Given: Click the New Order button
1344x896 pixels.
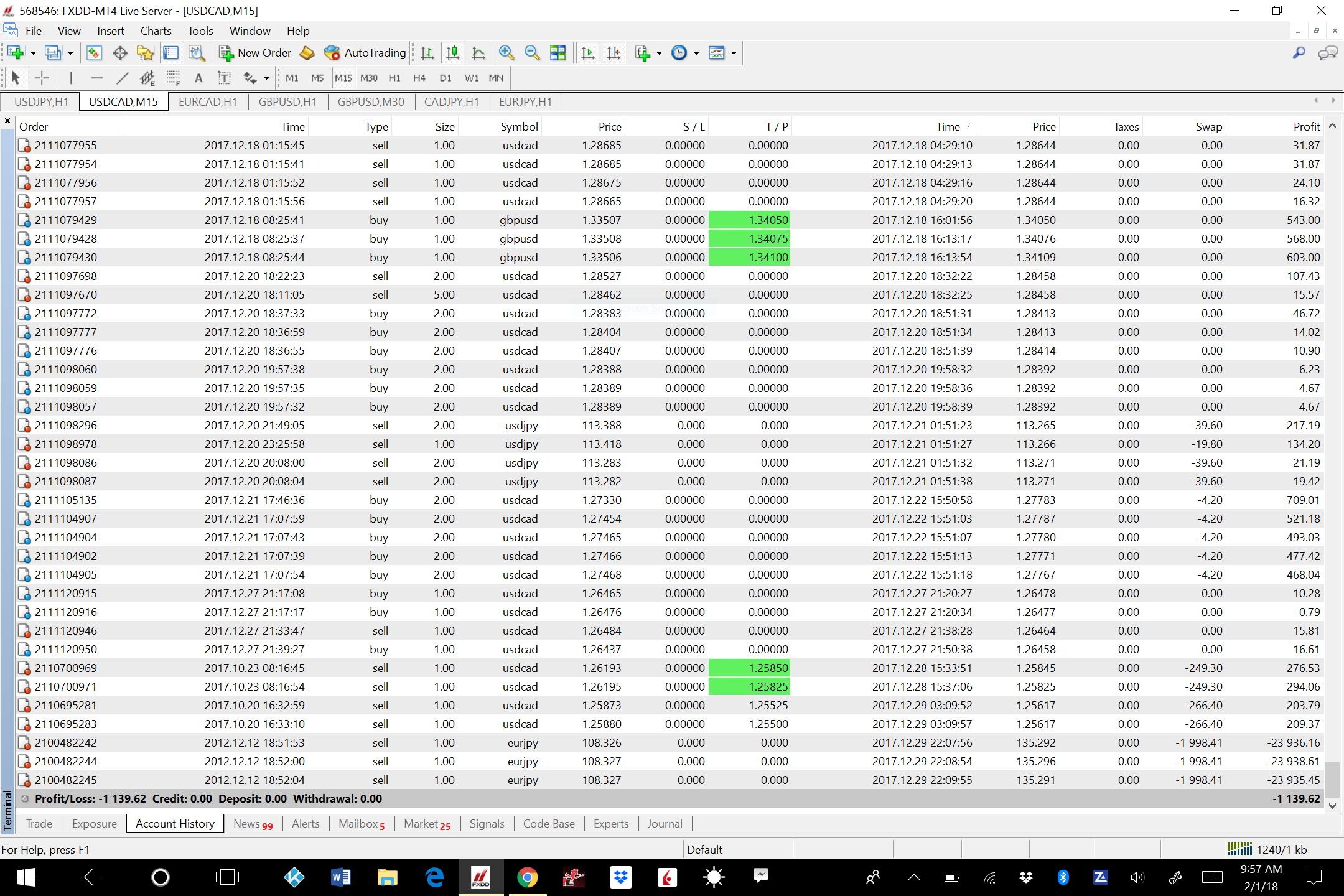Looking at the screenshot, I should coord(255,53).
